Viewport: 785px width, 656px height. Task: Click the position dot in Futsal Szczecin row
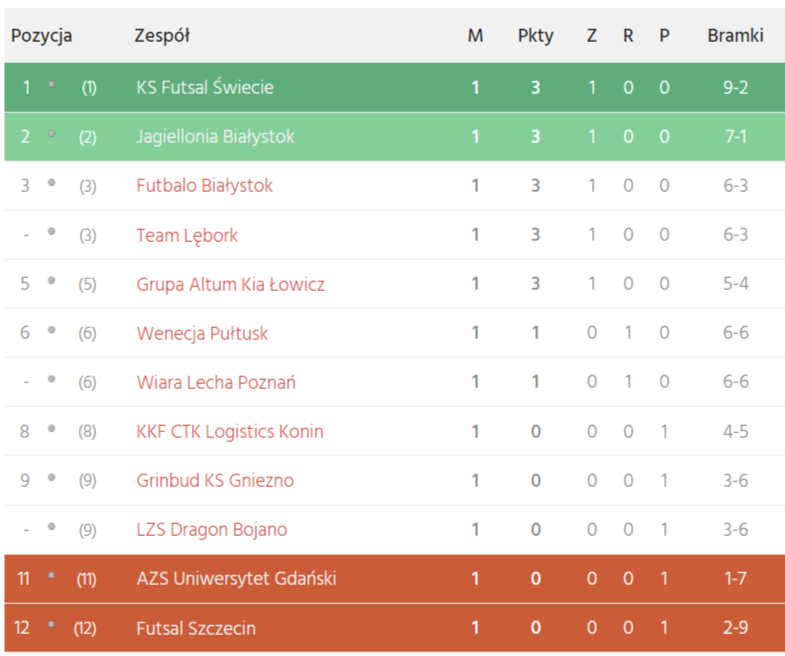[51, 626]
